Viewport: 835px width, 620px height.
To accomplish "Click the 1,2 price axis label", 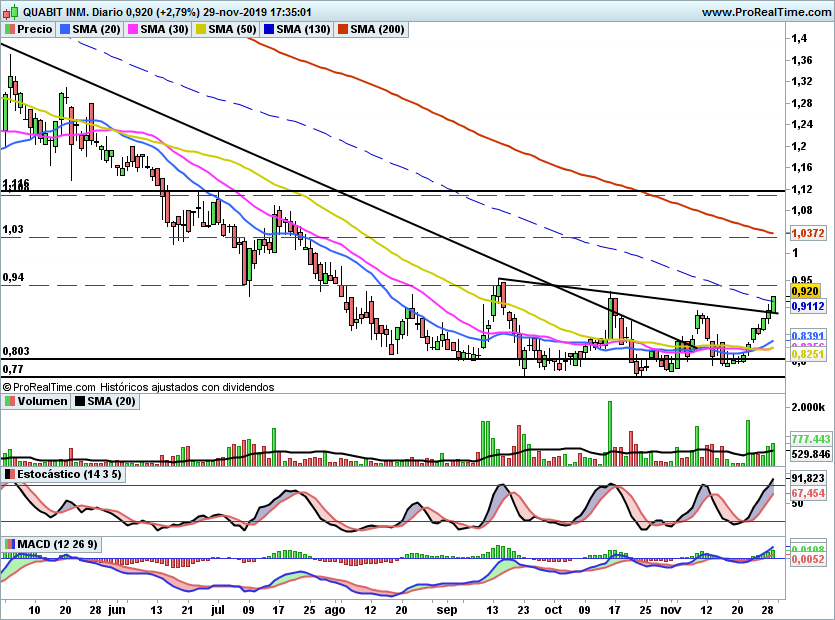I will 799,146.
